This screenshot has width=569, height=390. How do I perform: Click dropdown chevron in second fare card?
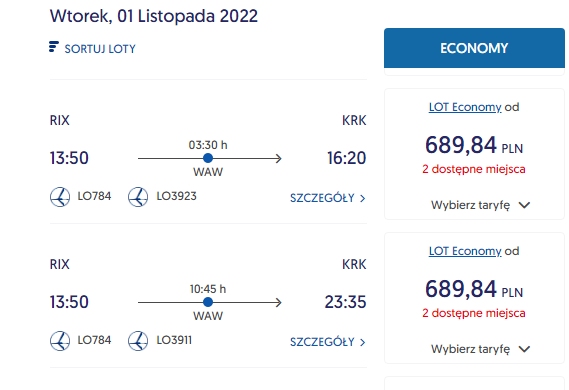524,349
